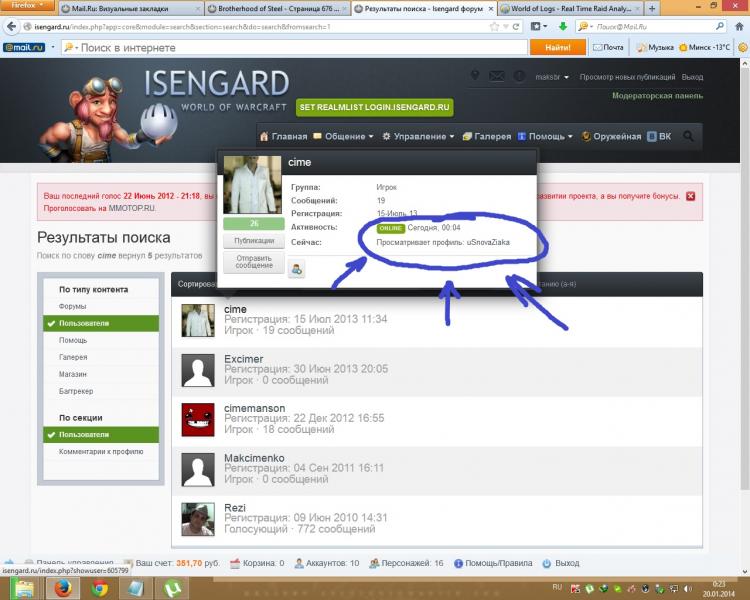Open Корзина: 0 in bottom bar
The height and width of the screenshot is (600, 750).
(x=257, y=563)
